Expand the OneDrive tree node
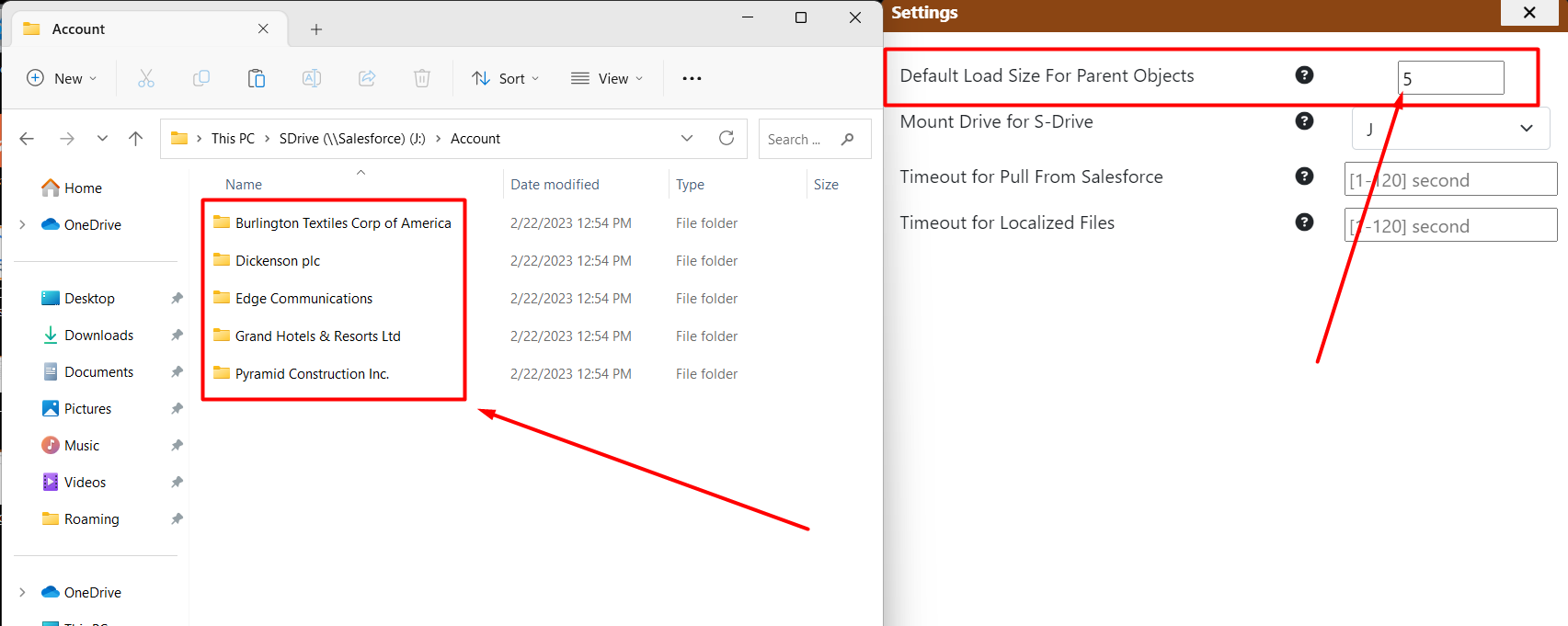The width and height of the screenshot is (1568, 626). pos(22,225)
